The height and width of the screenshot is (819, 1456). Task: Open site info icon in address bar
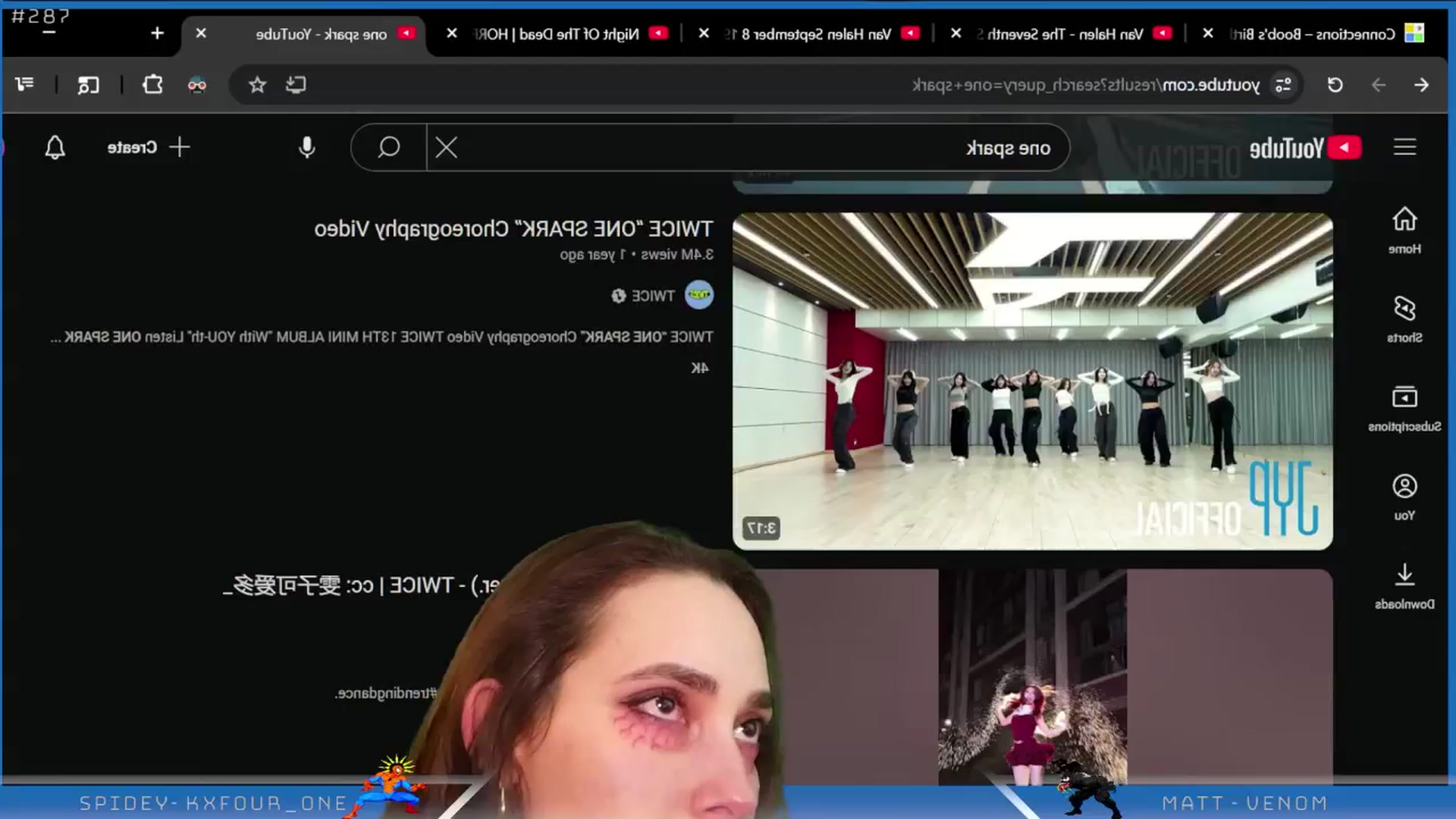[x=1283, y=85]
